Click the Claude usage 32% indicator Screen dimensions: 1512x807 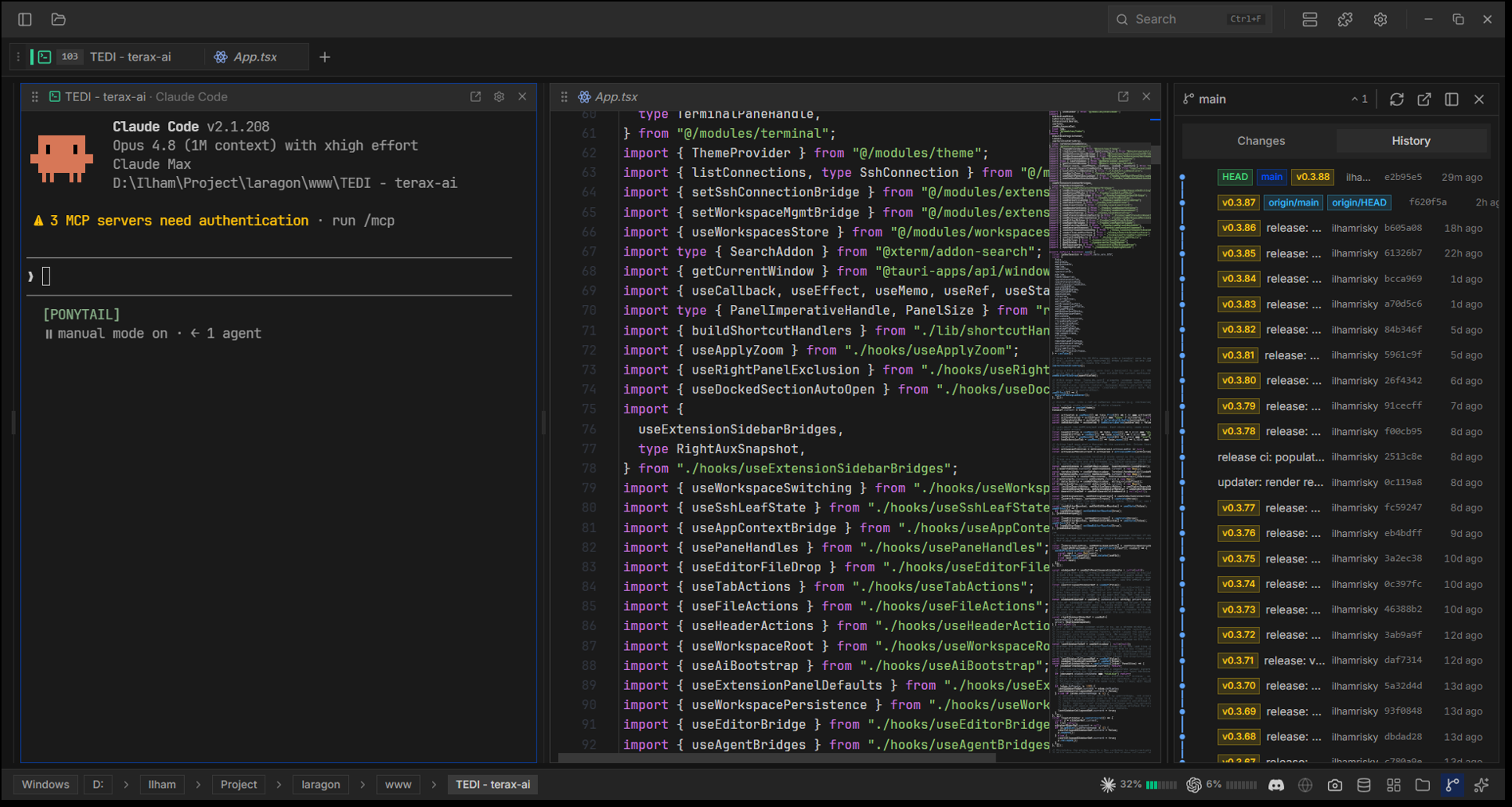(1121, 785)
